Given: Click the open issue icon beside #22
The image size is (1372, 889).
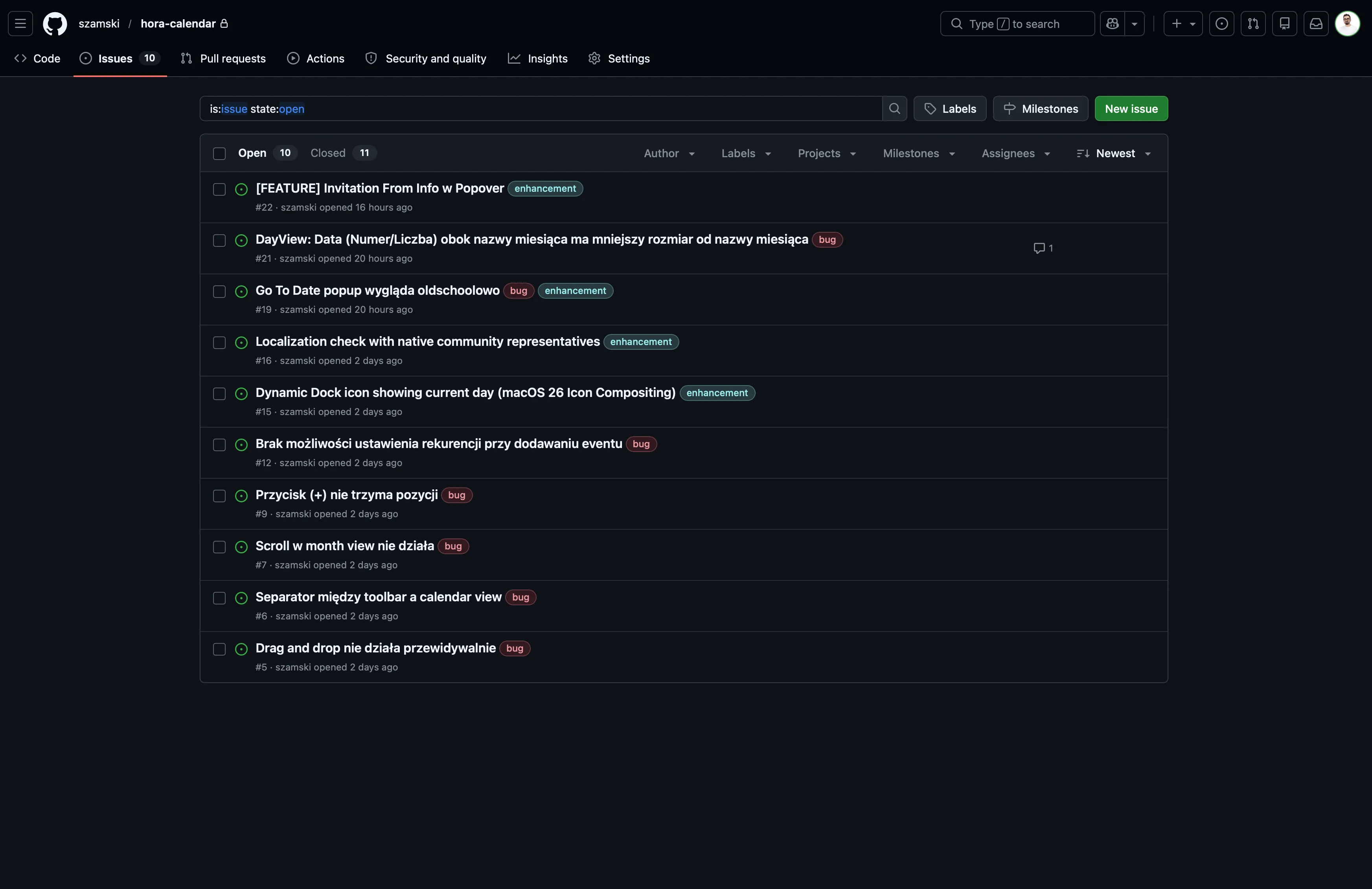Looking at the screenshot, I should [241, 189].
